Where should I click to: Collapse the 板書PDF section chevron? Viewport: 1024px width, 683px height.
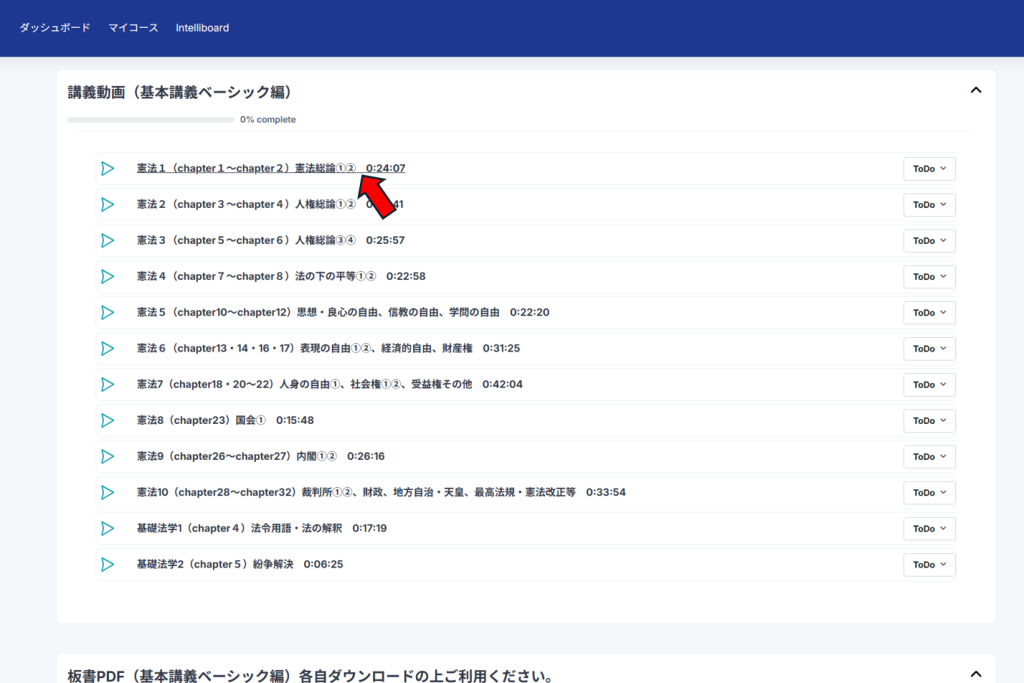976,673
